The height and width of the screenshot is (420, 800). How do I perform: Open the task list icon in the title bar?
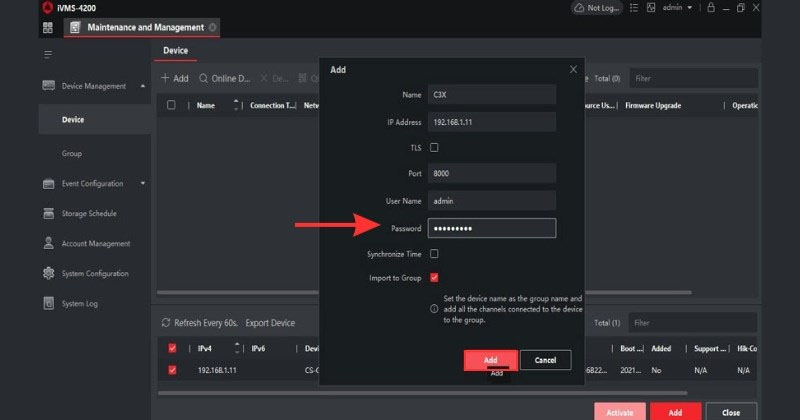coord(634,8)
